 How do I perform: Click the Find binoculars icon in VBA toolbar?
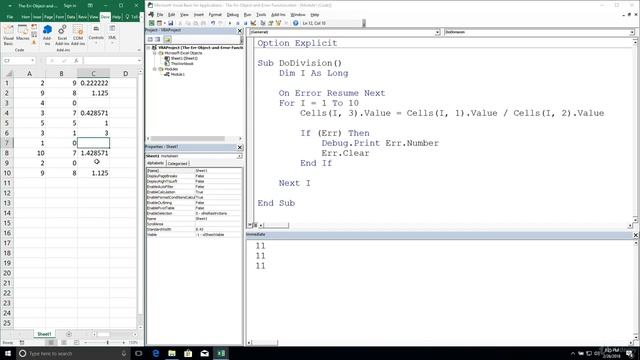[203, 23]
